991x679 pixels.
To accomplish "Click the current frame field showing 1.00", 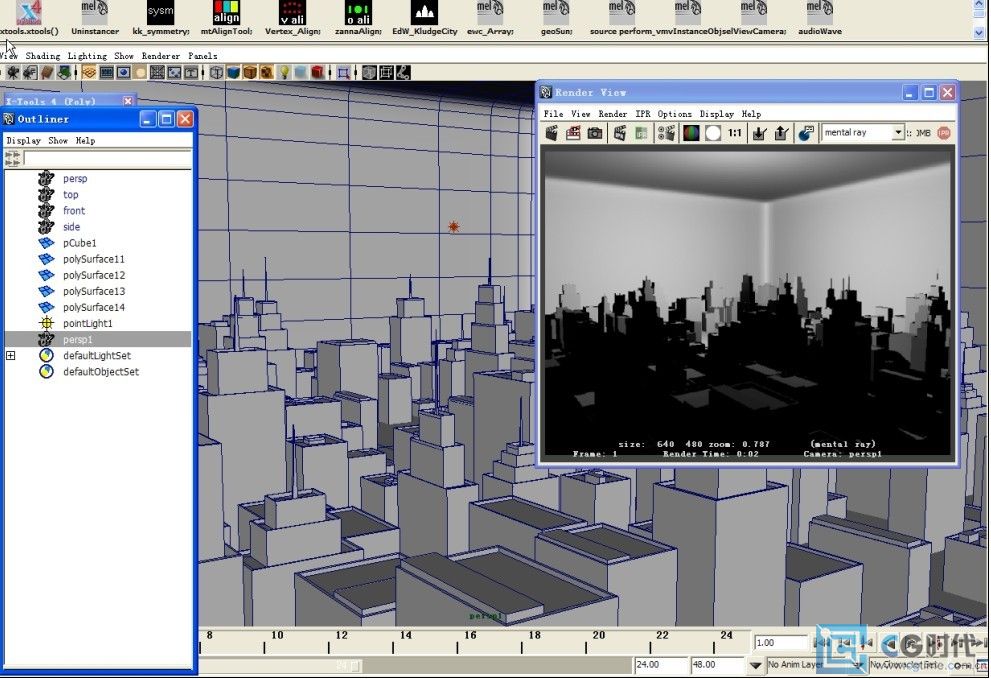I will click(x=780, y=642).
